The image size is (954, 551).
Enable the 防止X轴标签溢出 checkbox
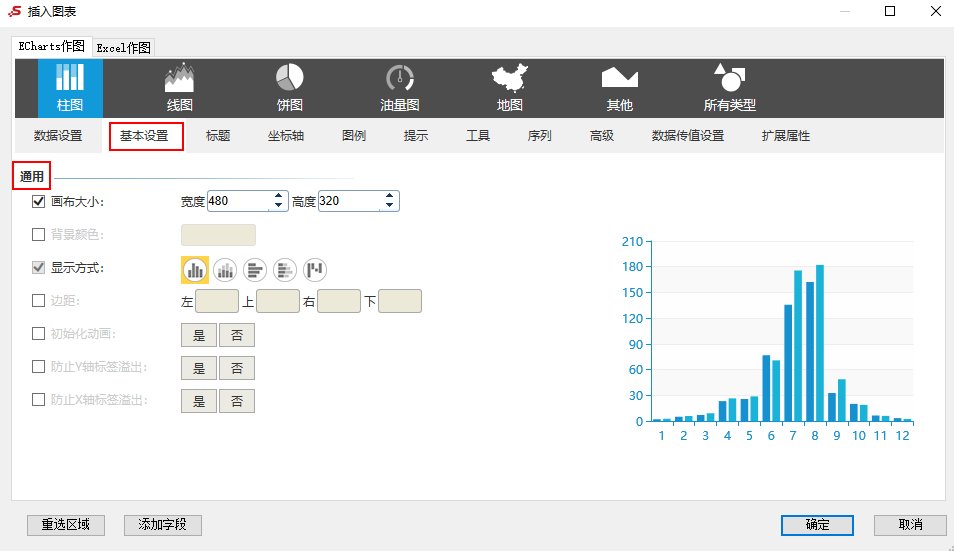38,400
